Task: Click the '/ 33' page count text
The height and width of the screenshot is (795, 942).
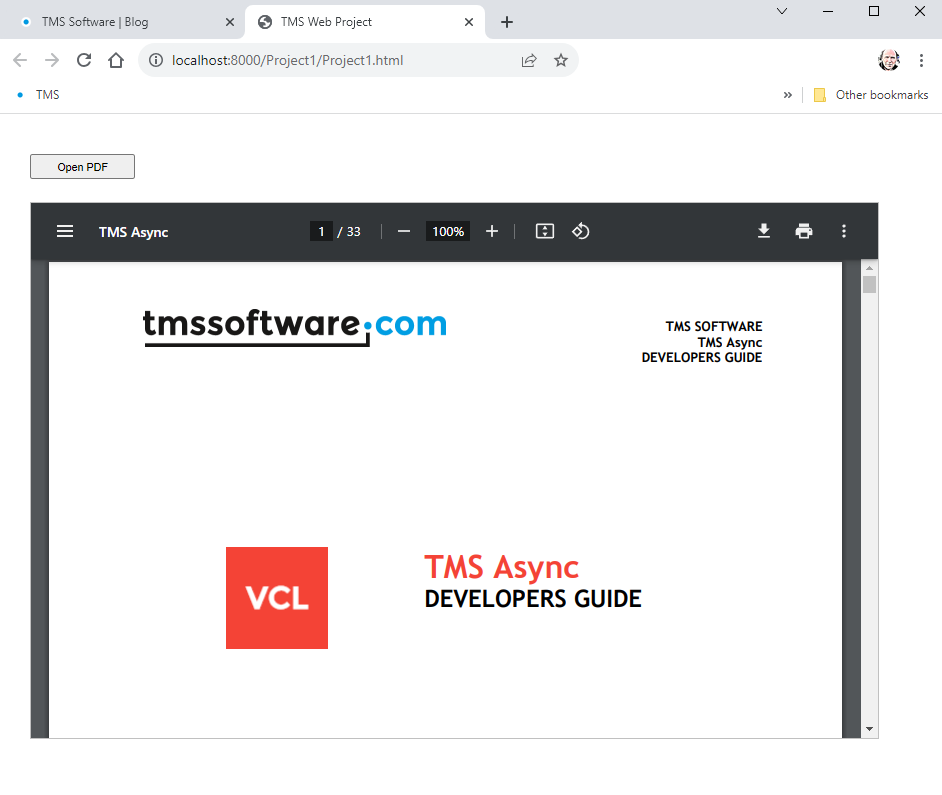Action: 349,231
